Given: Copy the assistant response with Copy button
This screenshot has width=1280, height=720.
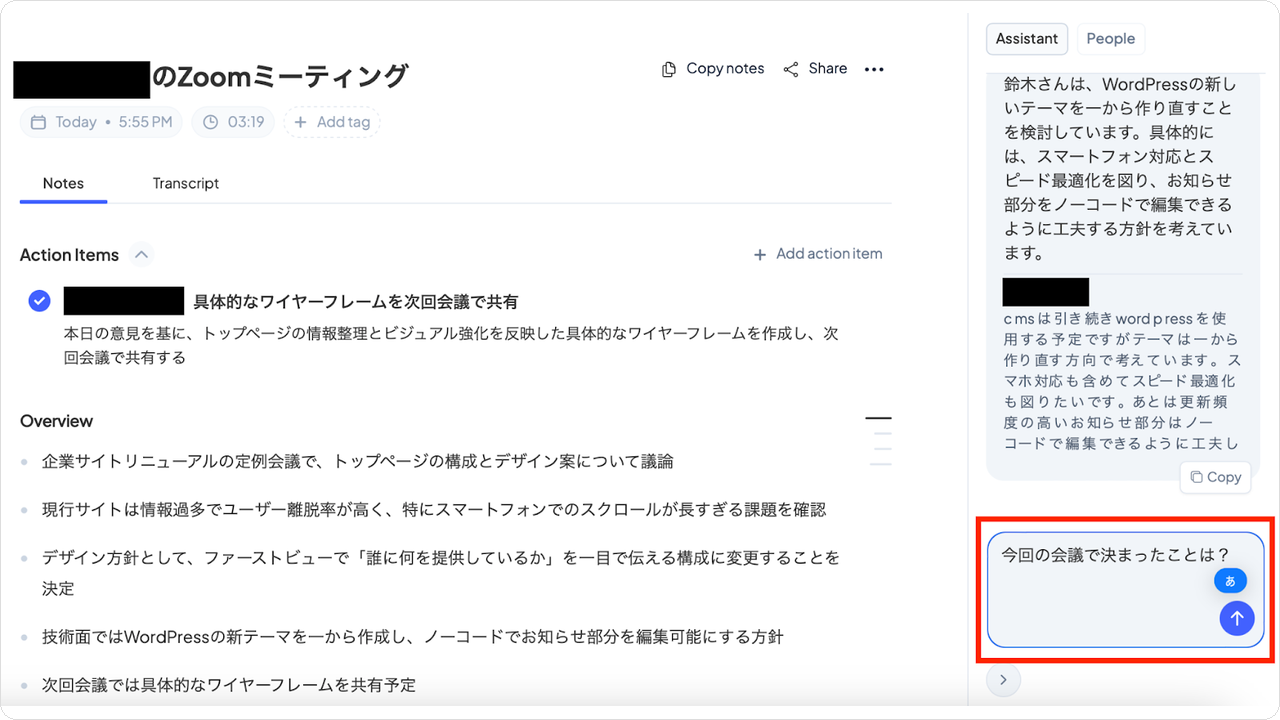Looking at the screenshot, I should [1215, 477].
